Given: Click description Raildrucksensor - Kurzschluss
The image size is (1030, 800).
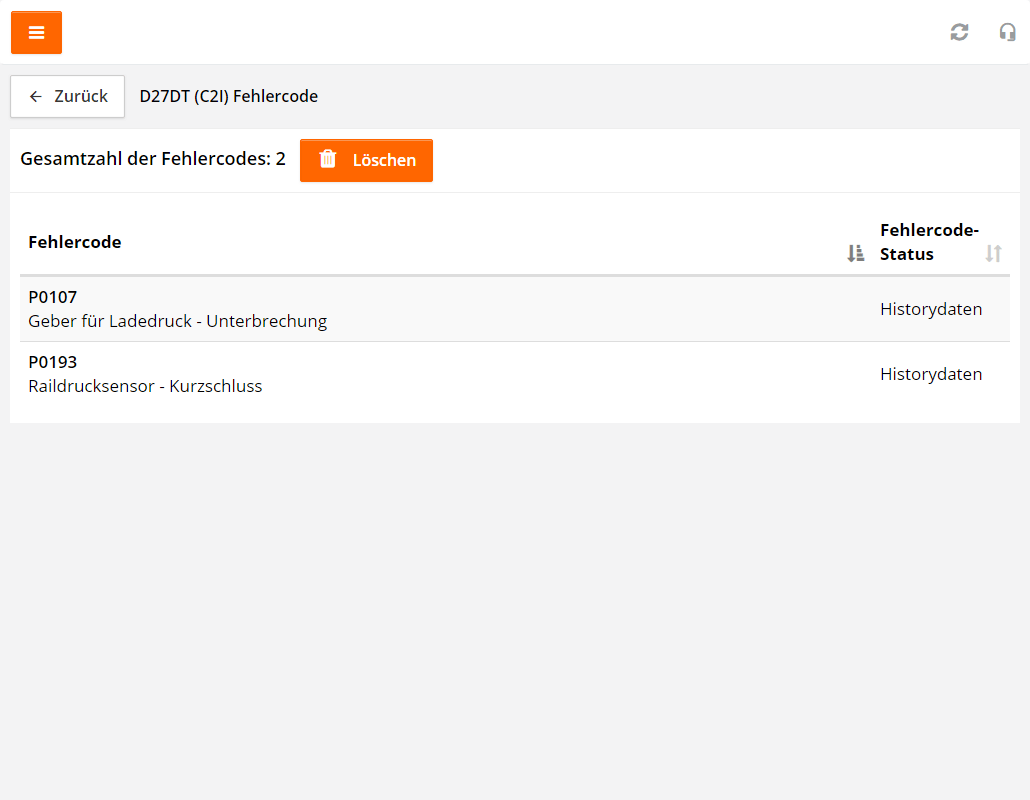Looking at the screenshot, I should pyautogui.click(x=145, y=386).
